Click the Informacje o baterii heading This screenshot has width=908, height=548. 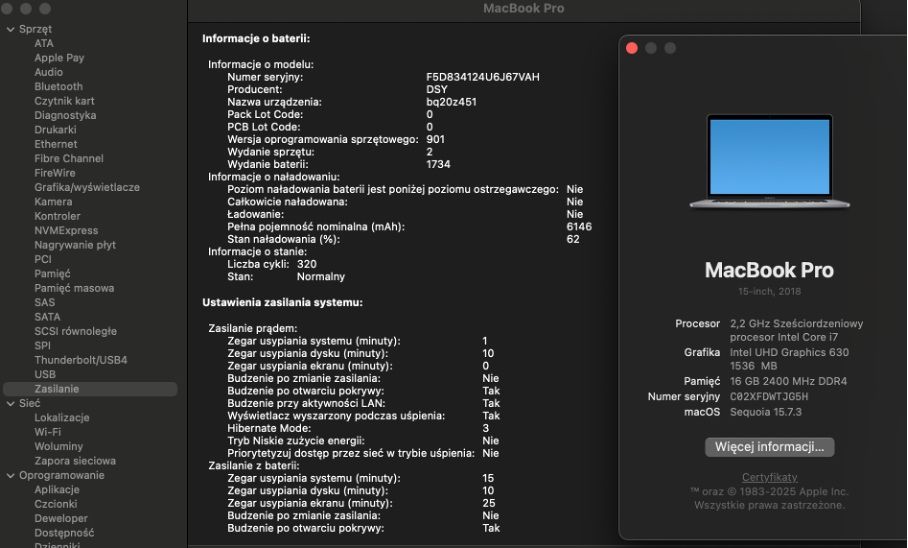point(256,39)
